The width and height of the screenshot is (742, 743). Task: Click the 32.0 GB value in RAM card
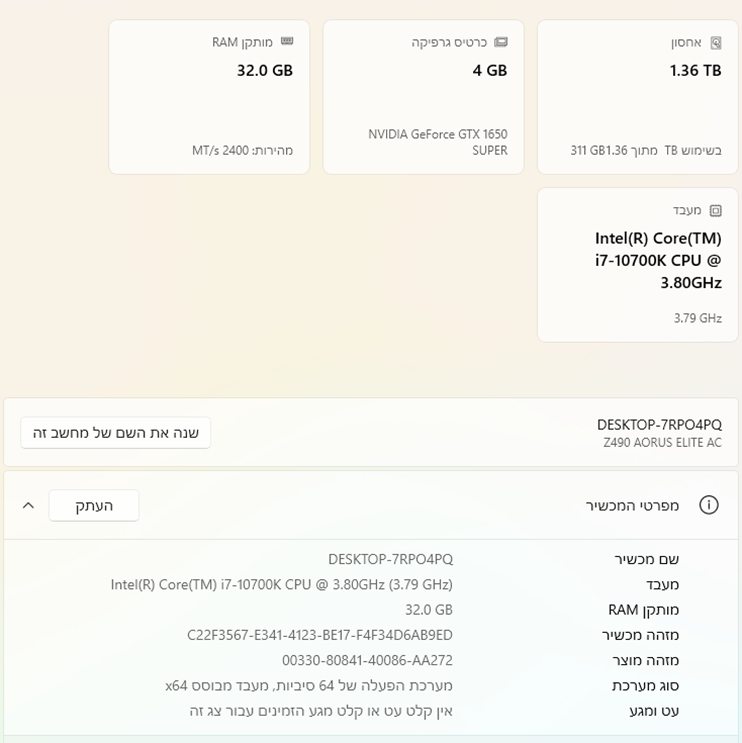265,71
